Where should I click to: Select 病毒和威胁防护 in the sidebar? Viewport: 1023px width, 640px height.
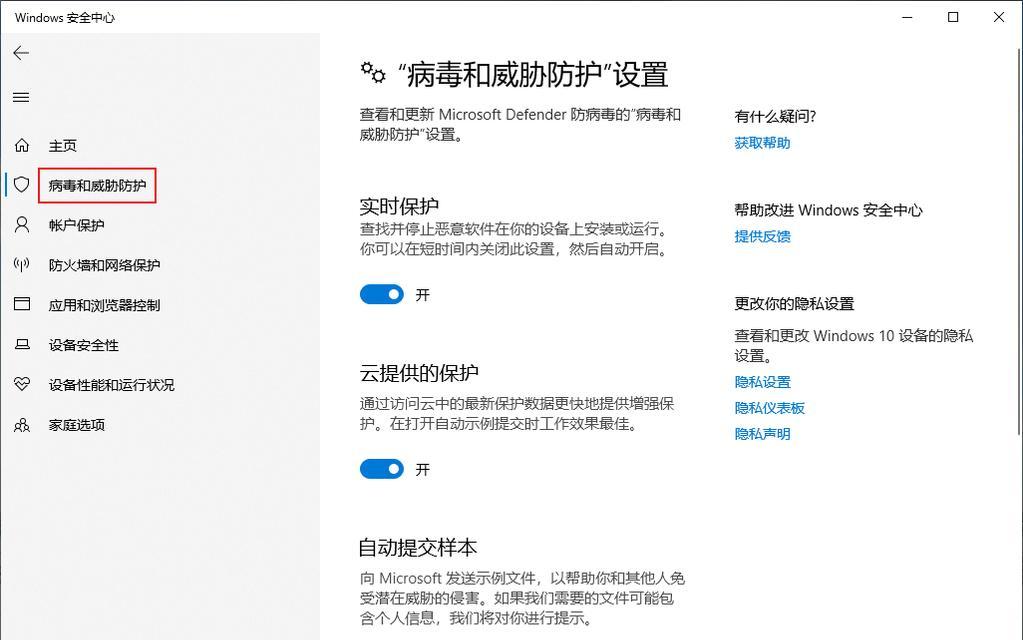pyautogui.click(x=97, y=185)
